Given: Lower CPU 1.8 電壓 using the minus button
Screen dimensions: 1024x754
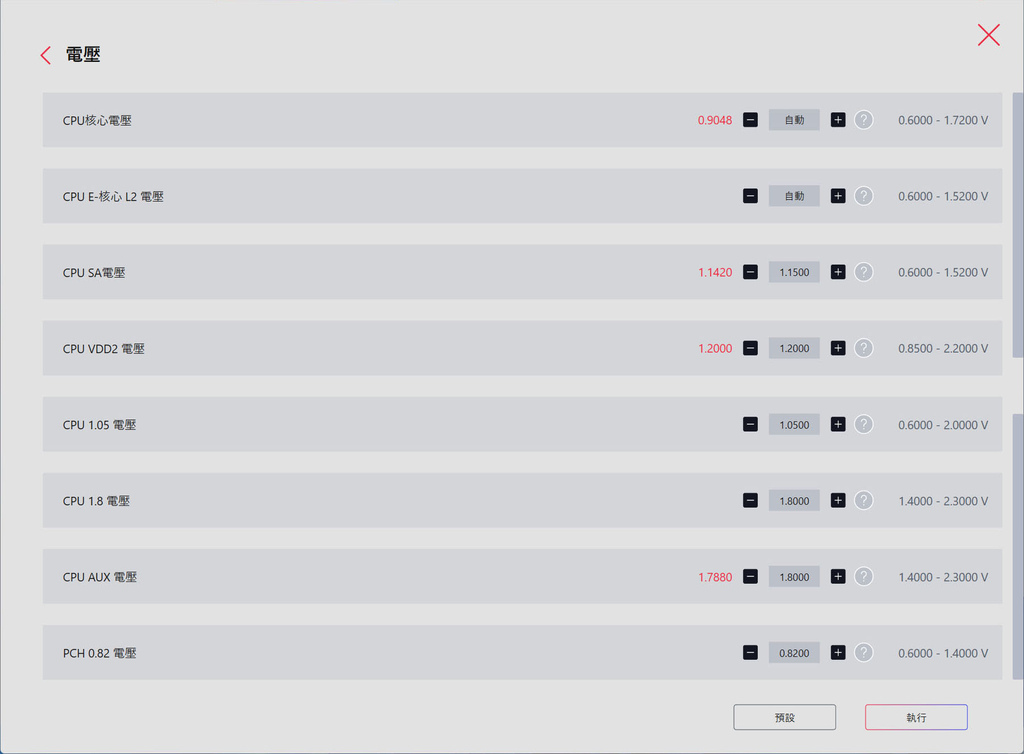Looking at the screenshot, I should coord(750,500).
